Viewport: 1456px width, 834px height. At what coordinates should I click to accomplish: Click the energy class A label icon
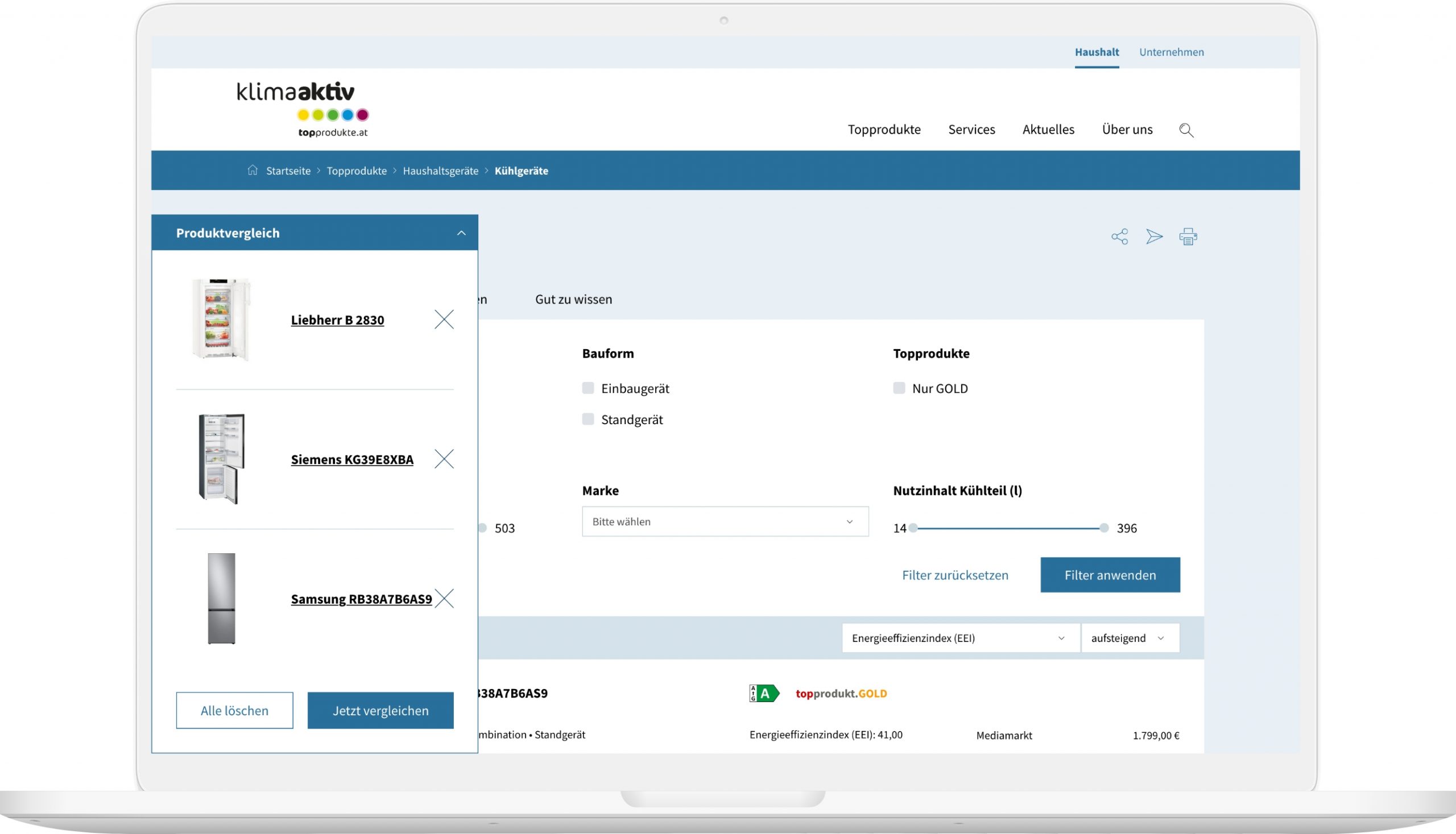coord(764,694)
